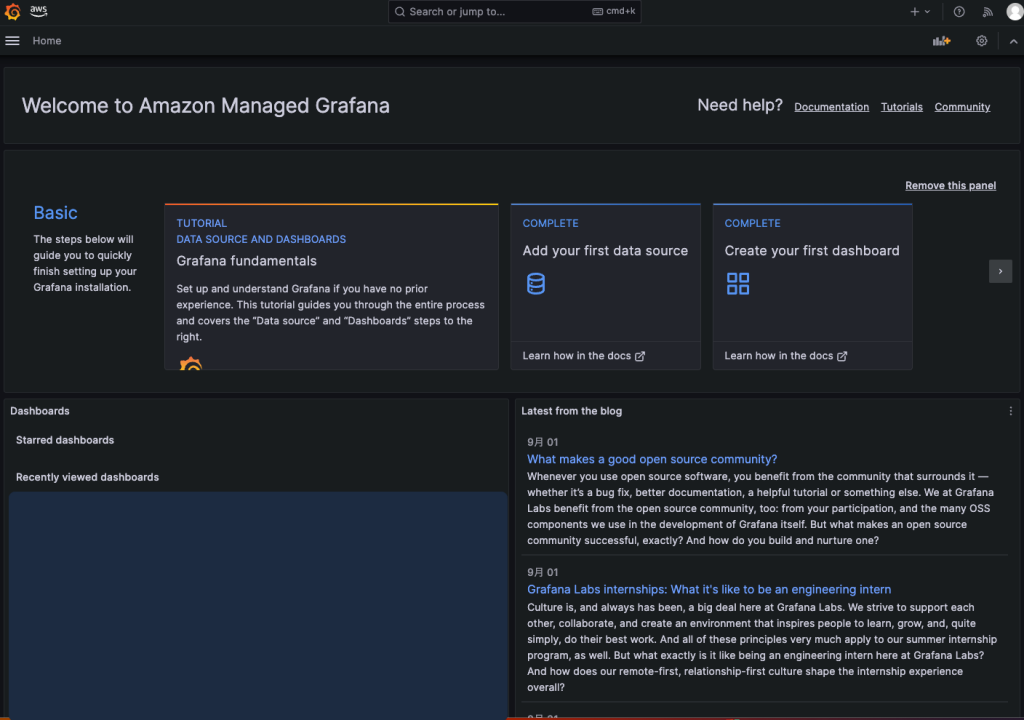This screenshot has width=1024, height=720.
Task: Select the Home breadcrumb
Action: tap(46, 40)
